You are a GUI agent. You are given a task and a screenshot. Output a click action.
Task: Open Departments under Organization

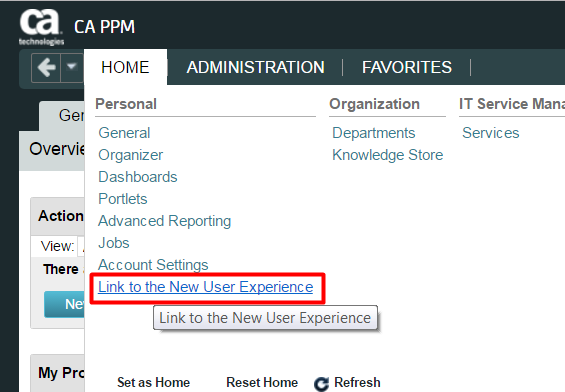[374, 133]
